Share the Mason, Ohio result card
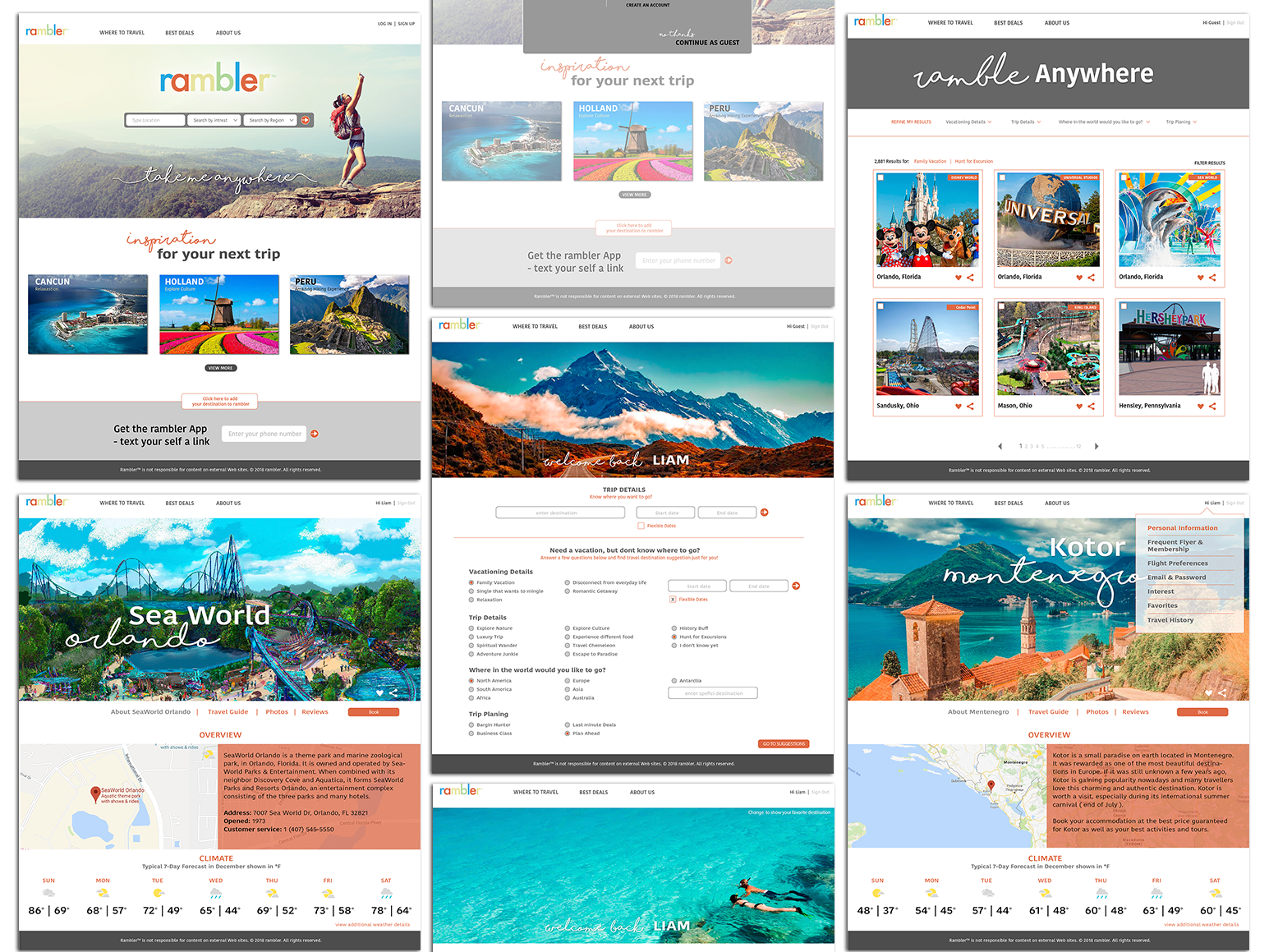 tap(1091, 406)
